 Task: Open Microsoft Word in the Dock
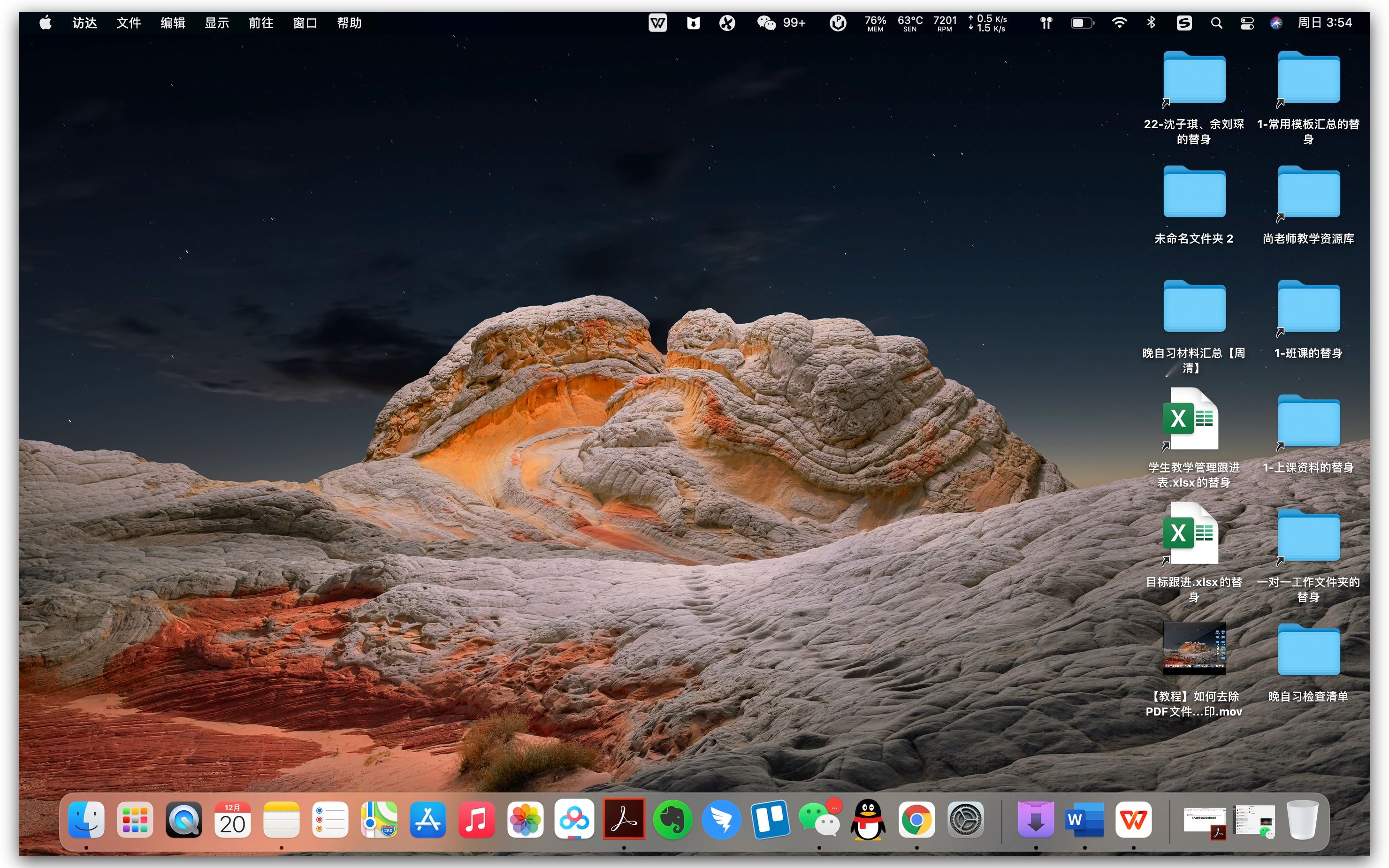point(1084,820)
